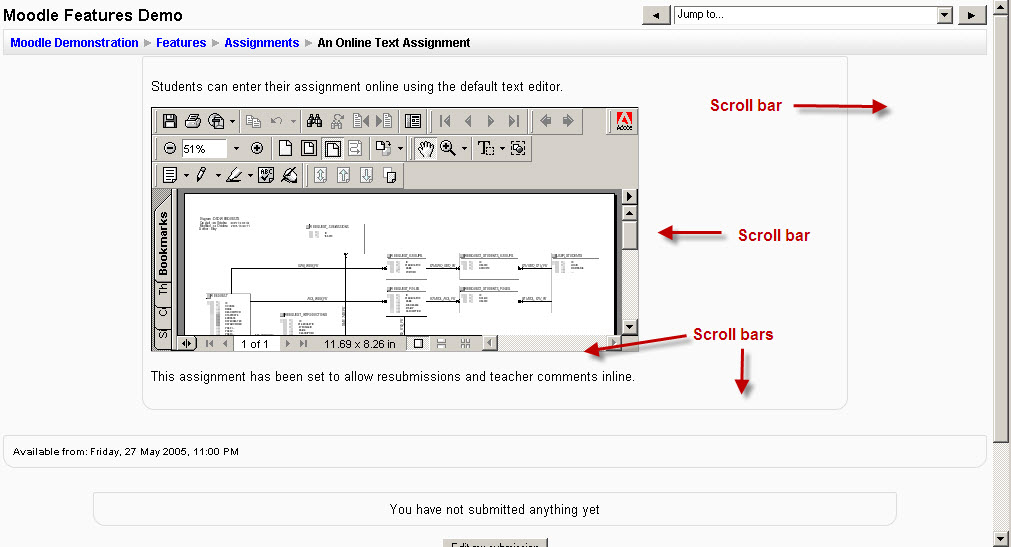Select the Text Select tool
The image size is (1011, 547).
pos(486,148)
